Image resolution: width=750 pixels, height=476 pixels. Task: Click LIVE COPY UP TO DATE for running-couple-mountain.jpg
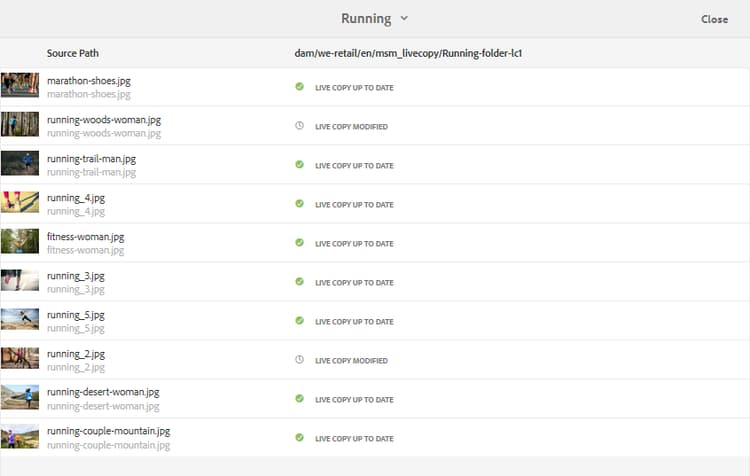tap(354, 439)
